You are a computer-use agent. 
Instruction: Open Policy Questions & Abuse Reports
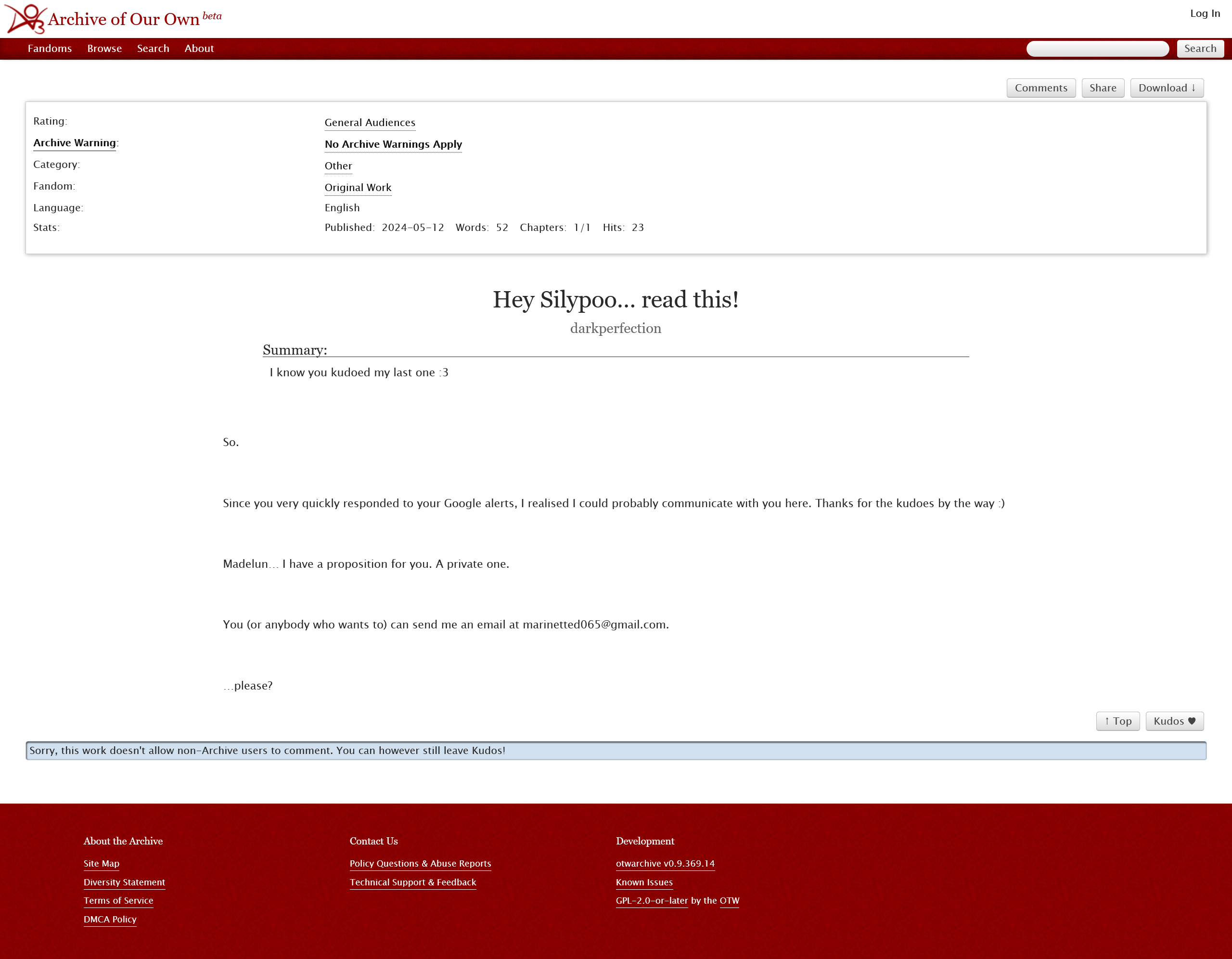[420, 864]
